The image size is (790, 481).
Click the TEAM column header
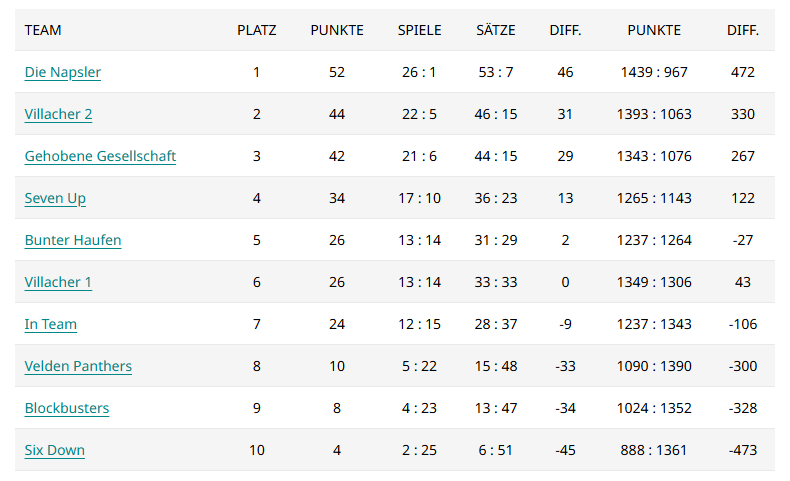pos(43,30)
